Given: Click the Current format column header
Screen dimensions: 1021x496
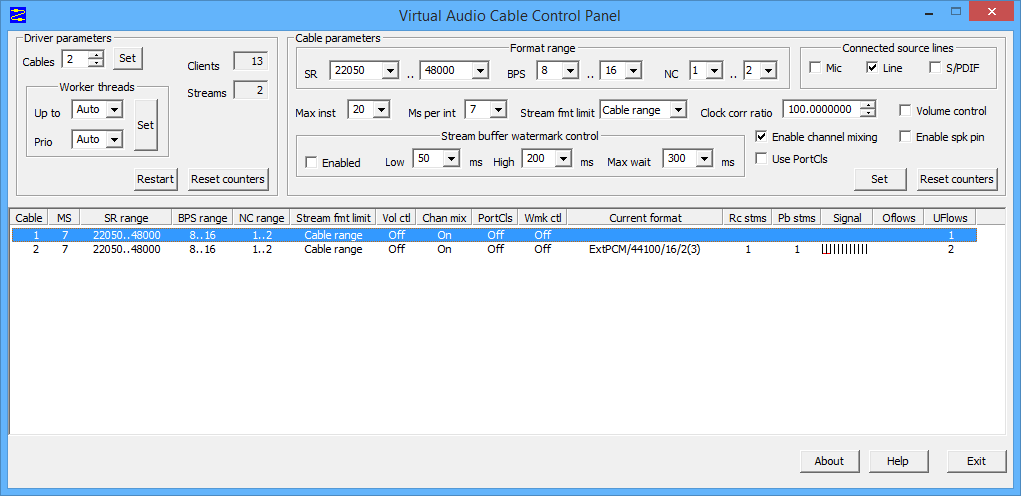Looking at the screenshot, I should tap(645, 218).
